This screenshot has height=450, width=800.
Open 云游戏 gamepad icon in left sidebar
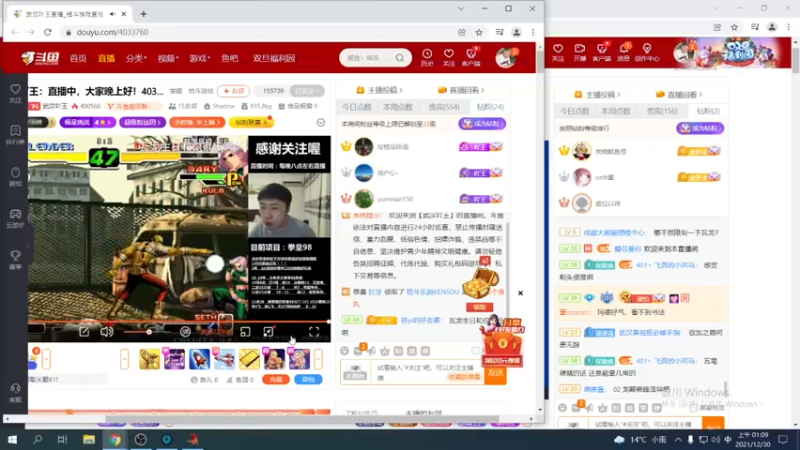[x=15, y=218]
